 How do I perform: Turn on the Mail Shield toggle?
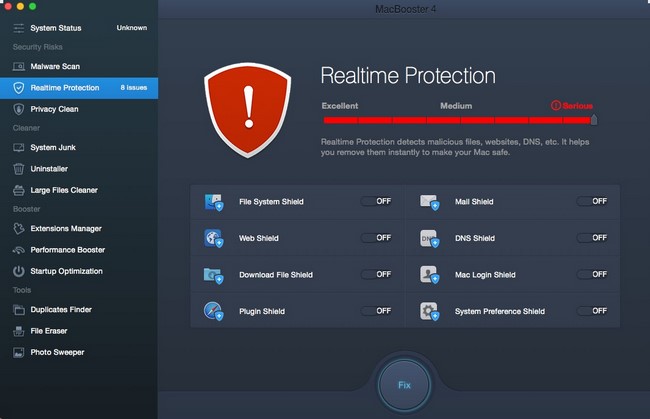tap(592, 201)
